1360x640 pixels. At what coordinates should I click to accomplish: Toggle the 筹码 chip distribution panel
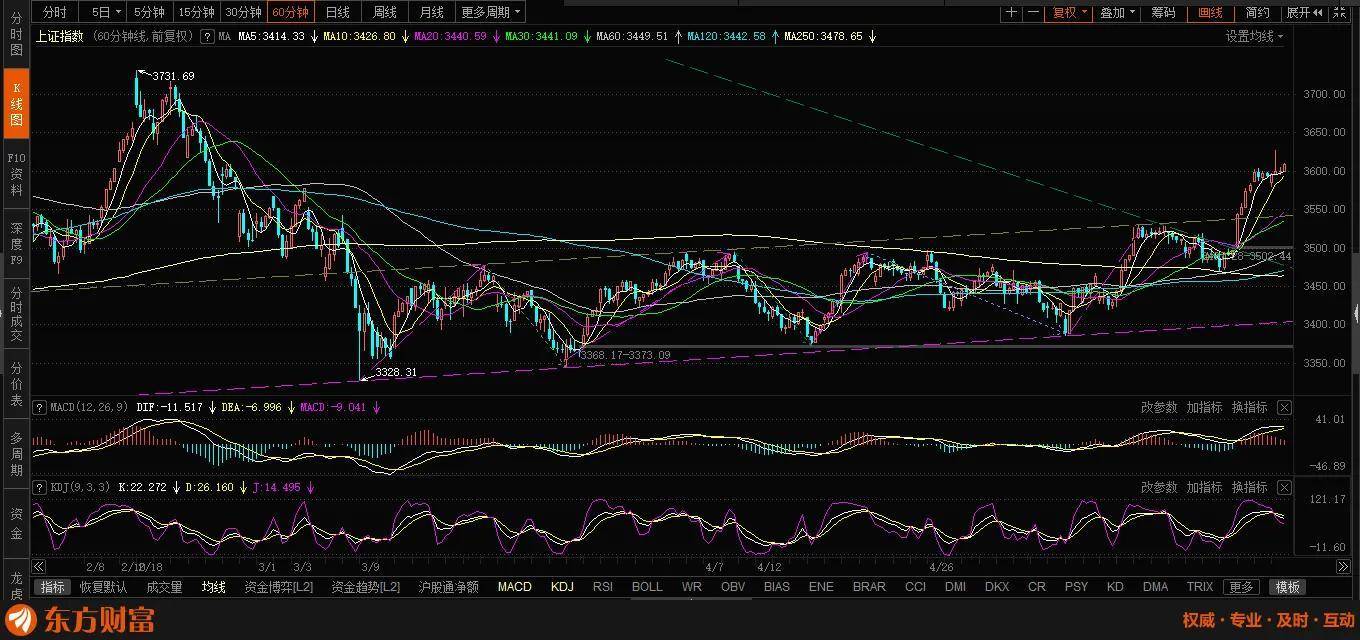1163,12
